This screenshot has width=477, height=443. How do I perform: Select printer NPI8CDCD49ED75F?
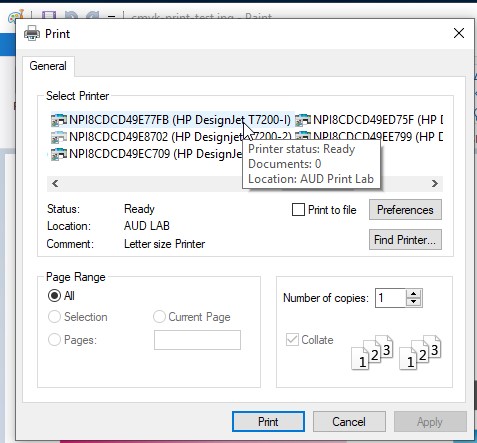[369, 120]
